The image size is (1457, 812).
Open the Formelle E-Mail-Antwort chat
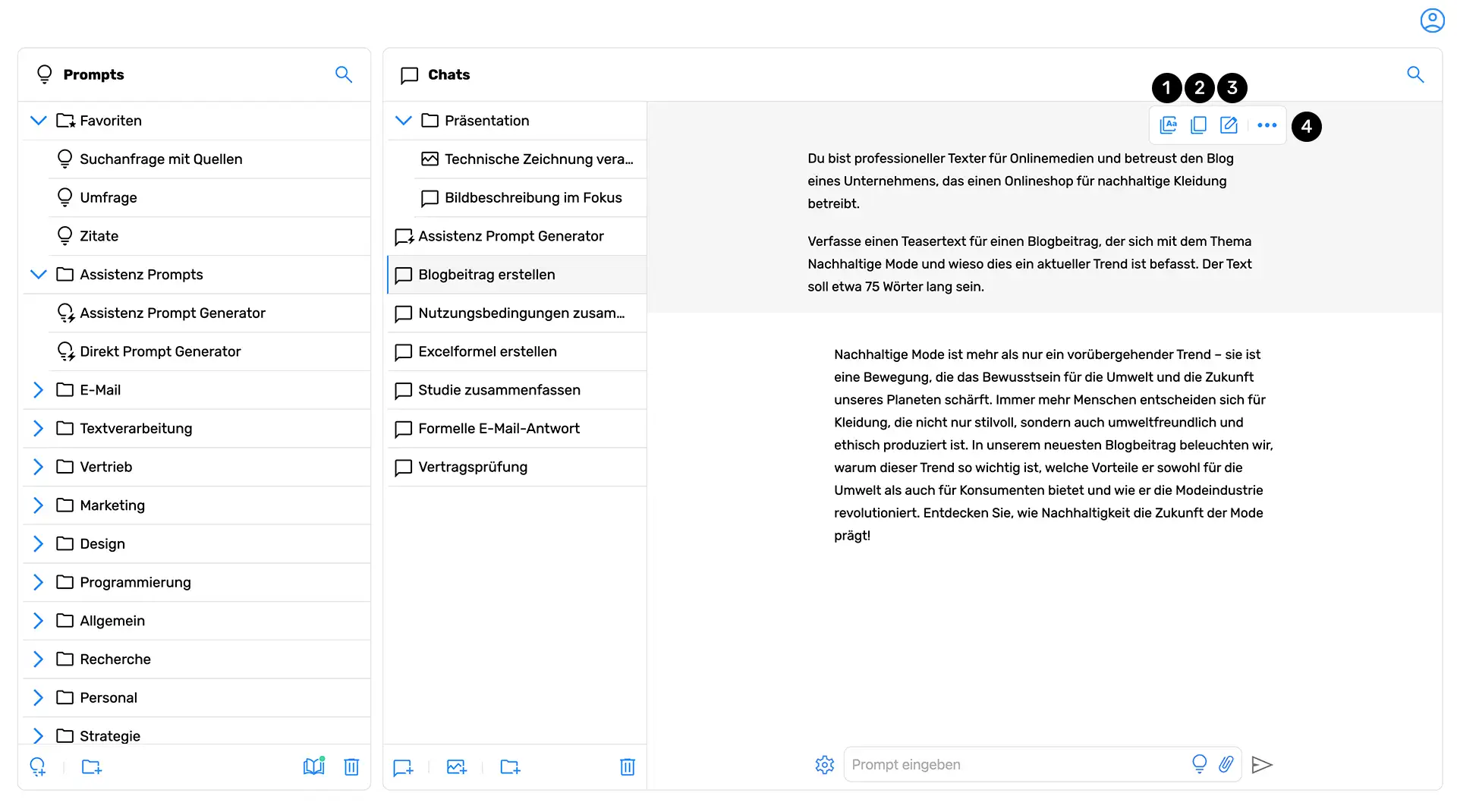click(517, 428)
